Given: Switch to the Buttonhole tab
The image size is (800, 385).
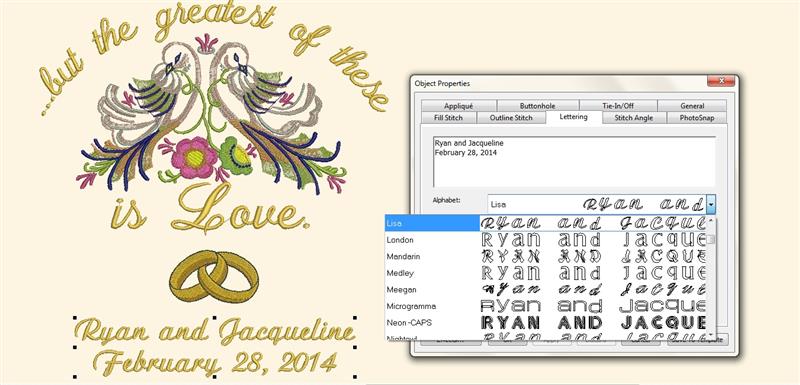Looking at the screenshot, I should pyautogui.click(x=537, y=106).
